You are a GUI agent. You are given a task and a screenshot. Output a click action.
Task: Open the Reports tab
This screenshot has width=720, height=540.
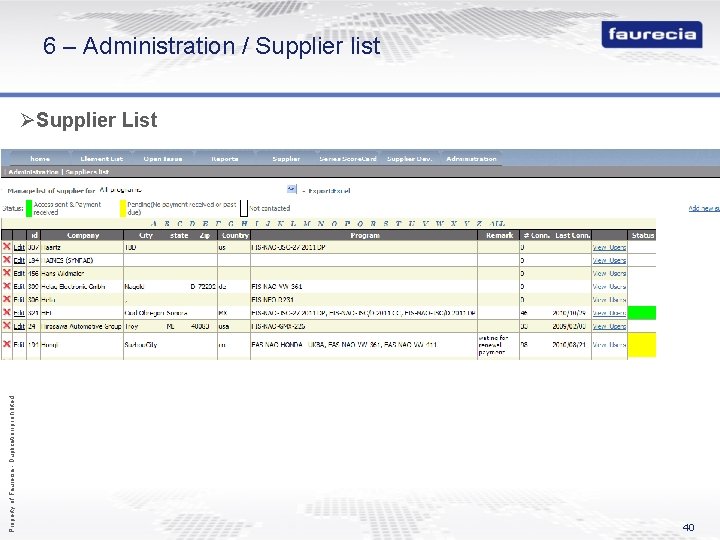(x=225, y=158)
